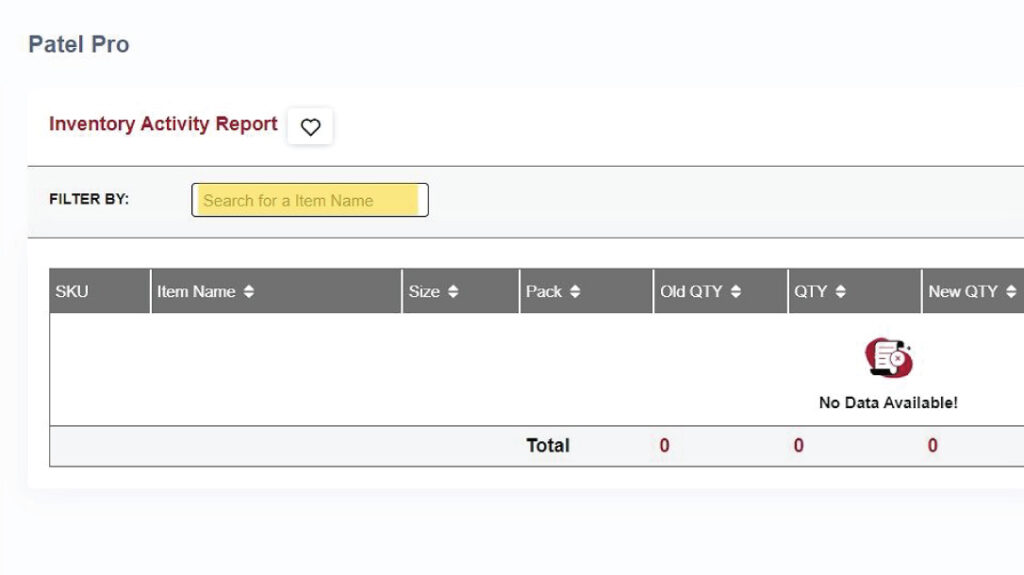The height and width of the screenshot is (575, 1024).
Task: Click the No Data Available! message
Action: tap(888, 403)
